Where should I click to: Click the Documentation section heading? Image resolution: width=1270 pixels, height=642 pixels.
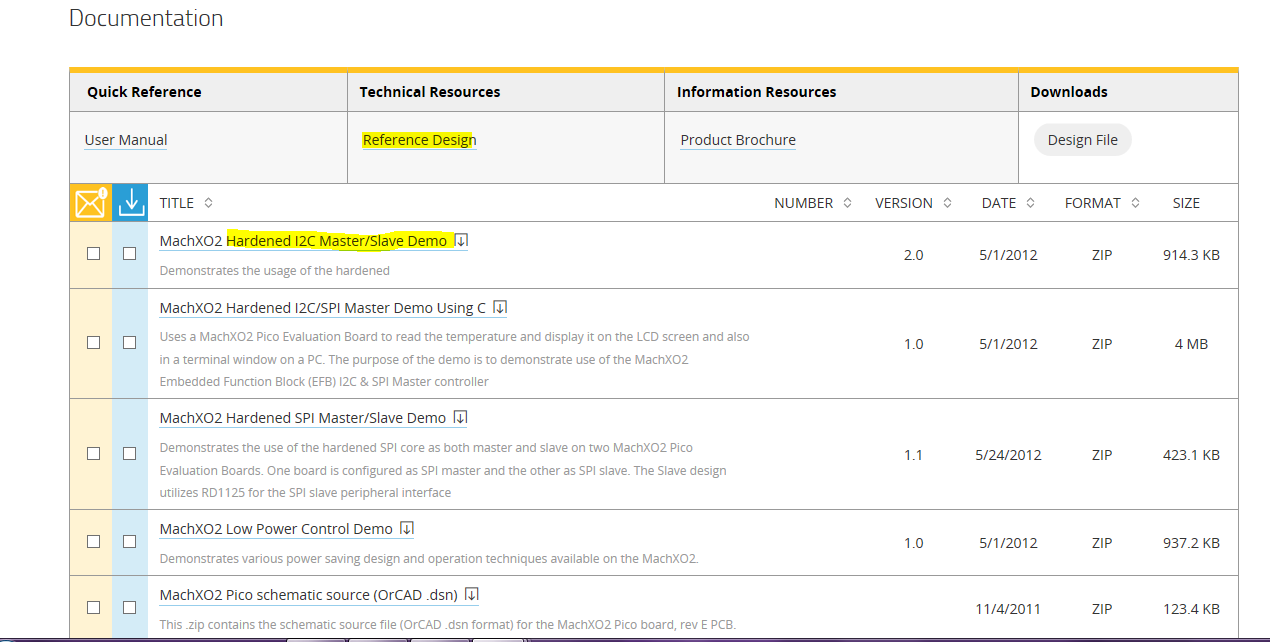click(146, 18)
